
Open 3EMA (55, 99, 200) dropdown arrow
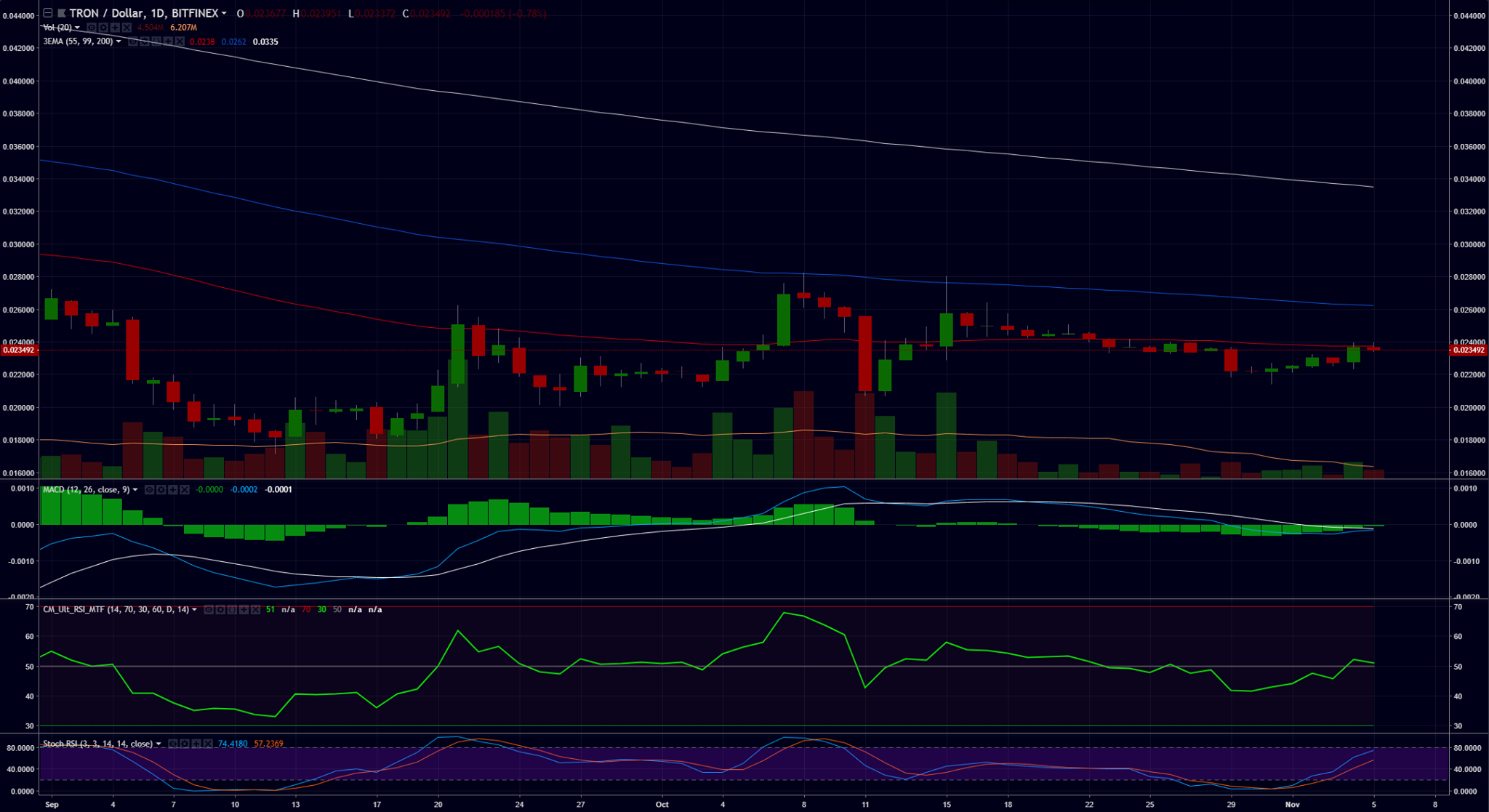(119, 41)
